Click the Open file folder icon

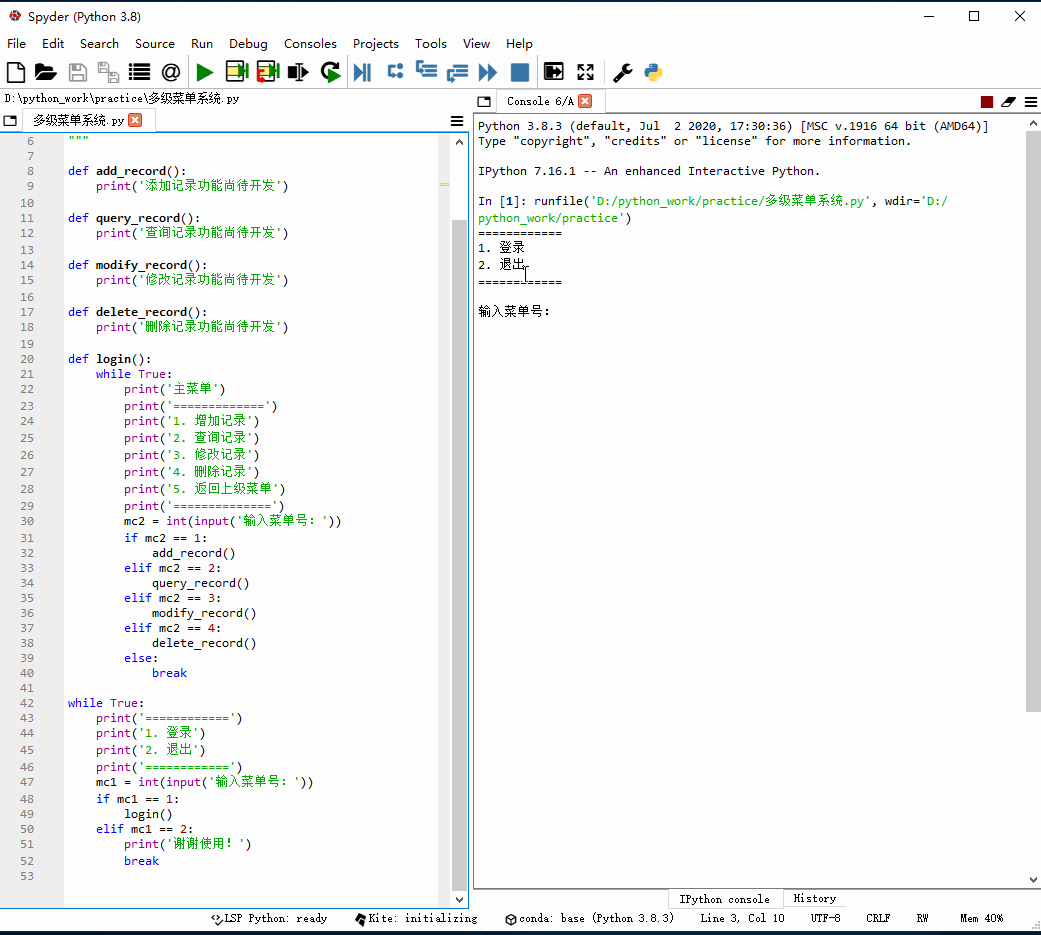pyautogui.click(x=45, y=72)
